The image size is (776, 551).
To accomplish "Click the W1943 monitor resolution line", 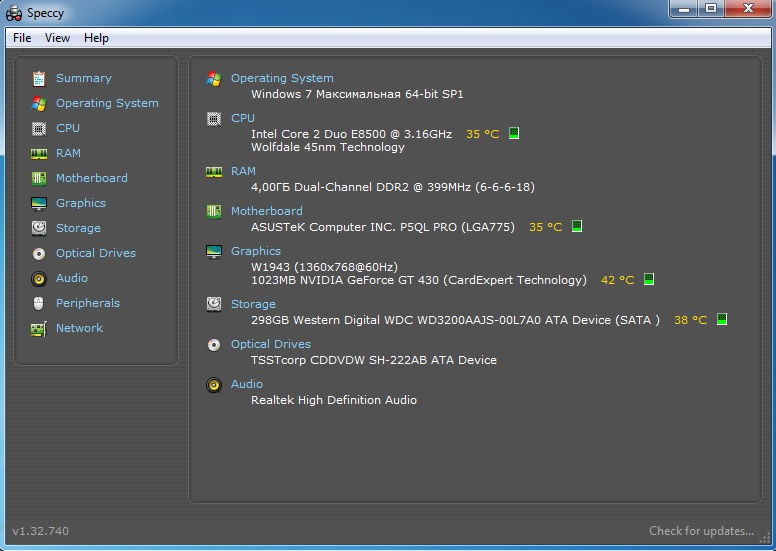I will pyautogui.click(x=324, y=267).
